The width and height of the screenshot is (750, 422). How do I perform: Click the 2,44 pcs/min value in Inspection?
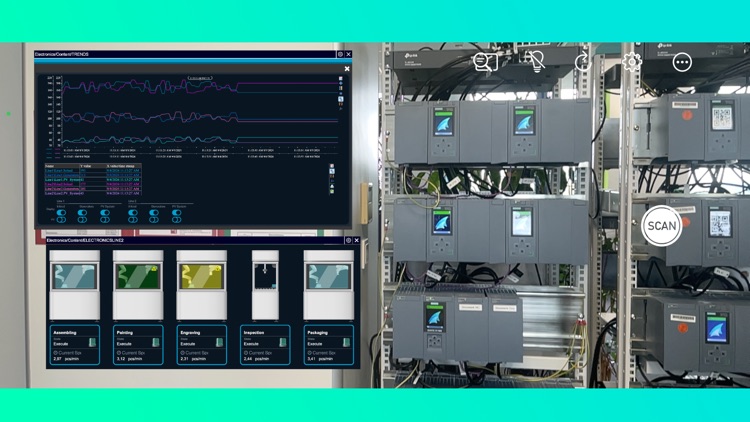(256, 359)
